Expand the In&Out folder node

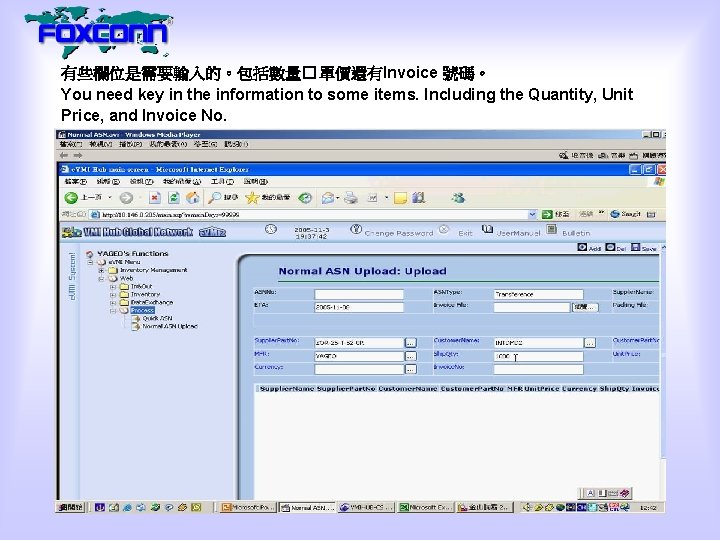(112, 287)
